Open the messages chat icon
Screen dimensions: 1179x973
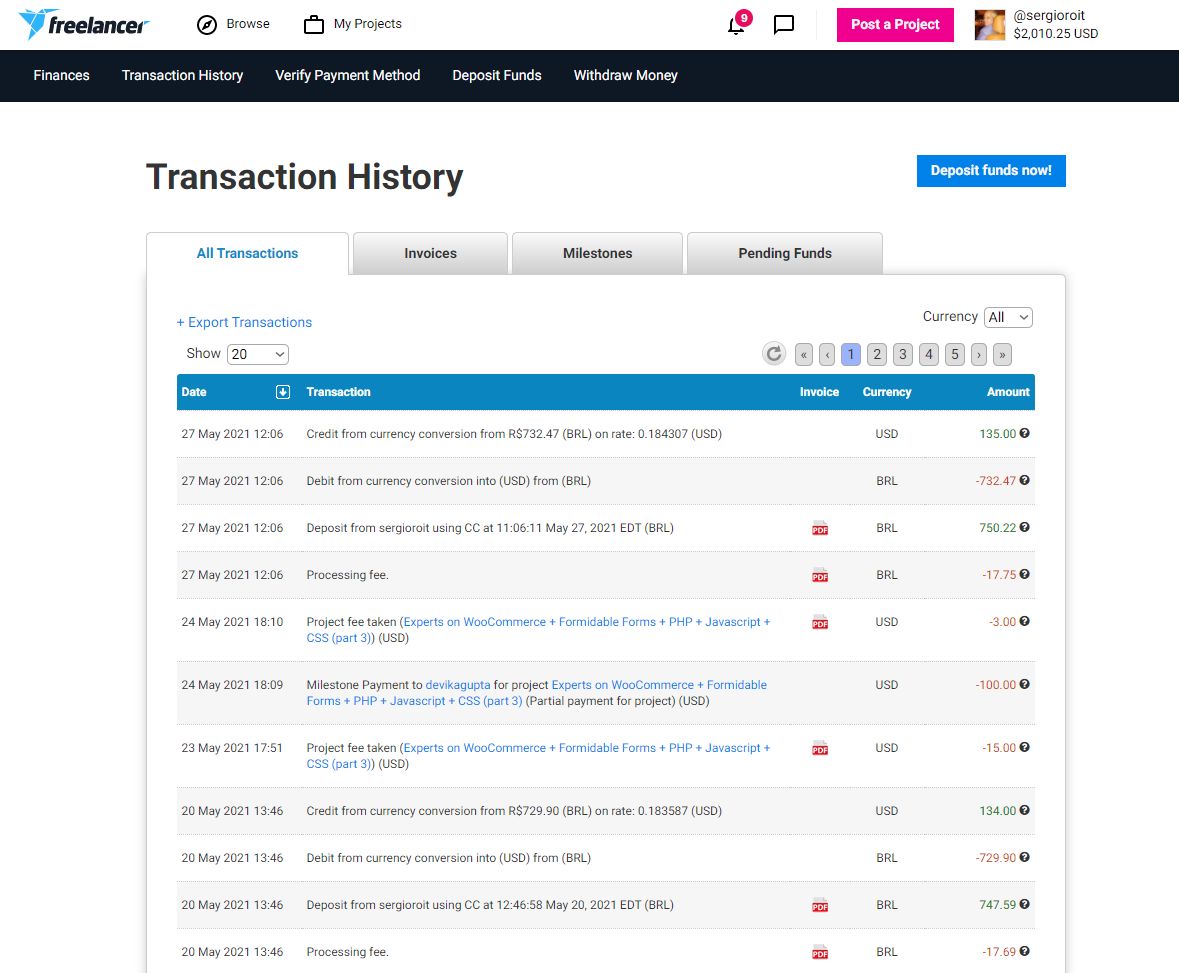(x=783, y=25)
